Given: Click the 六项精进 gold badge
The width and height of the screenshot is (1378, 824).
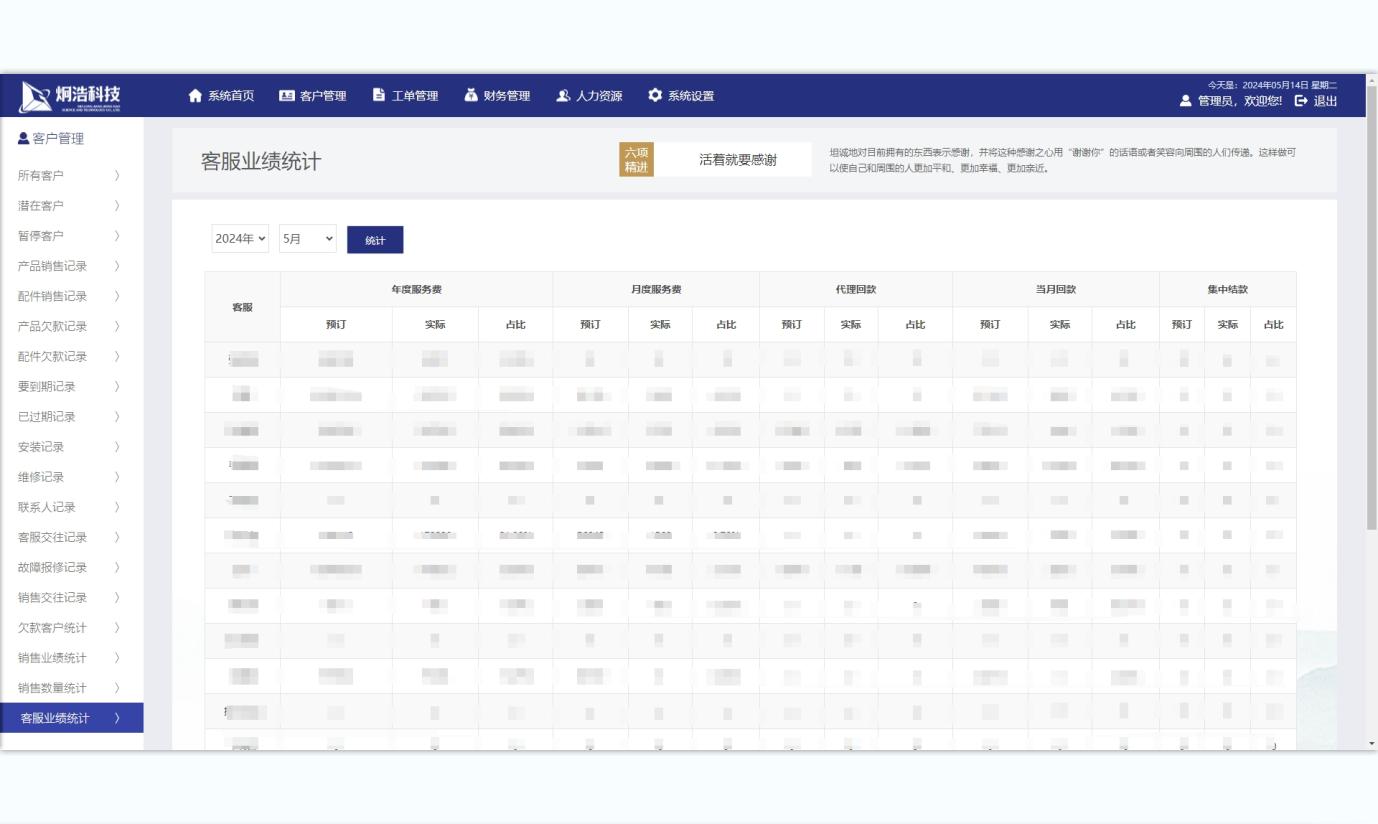Looking at the screenshot, I should [636, 160].
